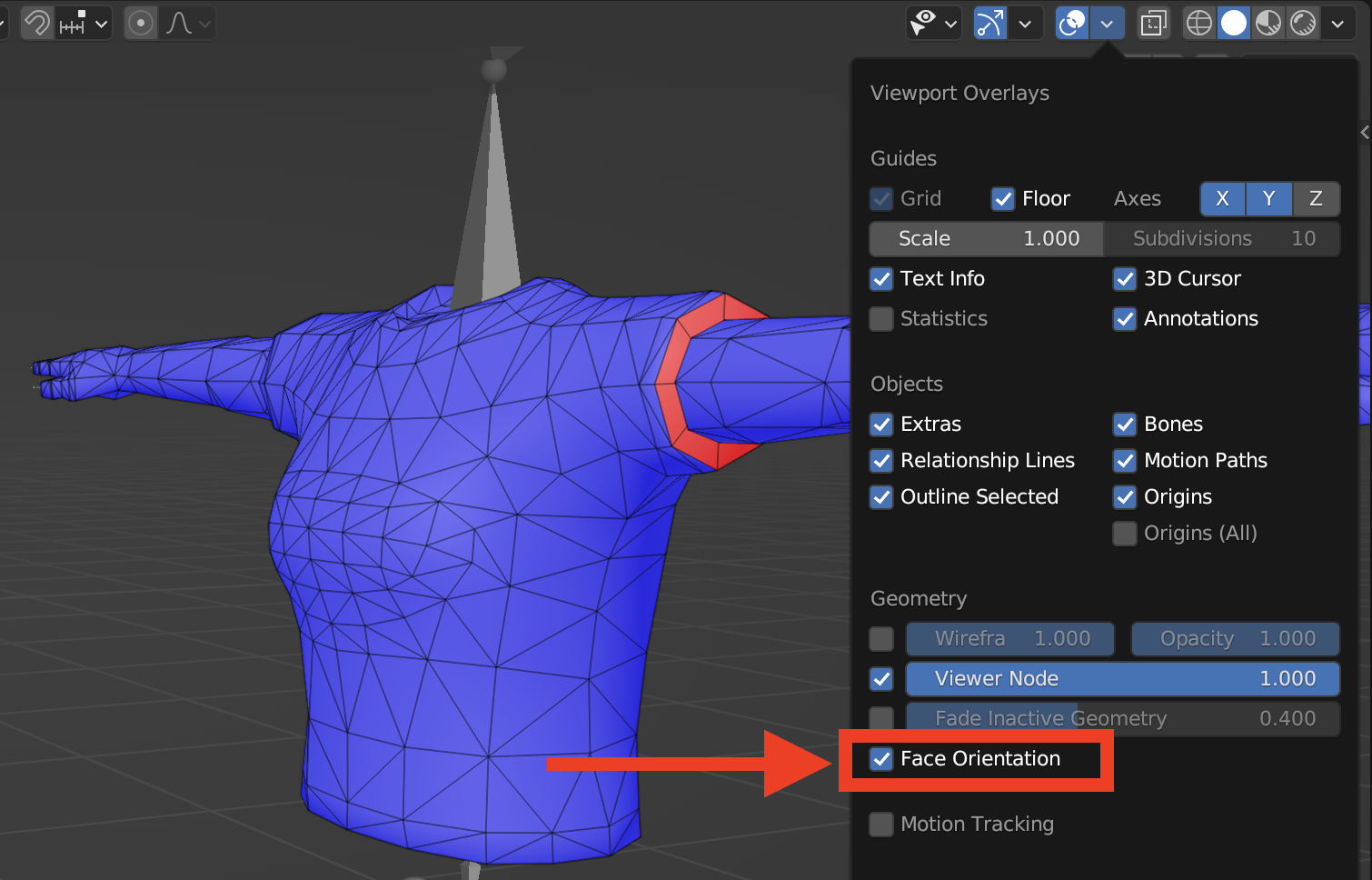Enable the Motion Tracking checkbox

tap(881, 825)
